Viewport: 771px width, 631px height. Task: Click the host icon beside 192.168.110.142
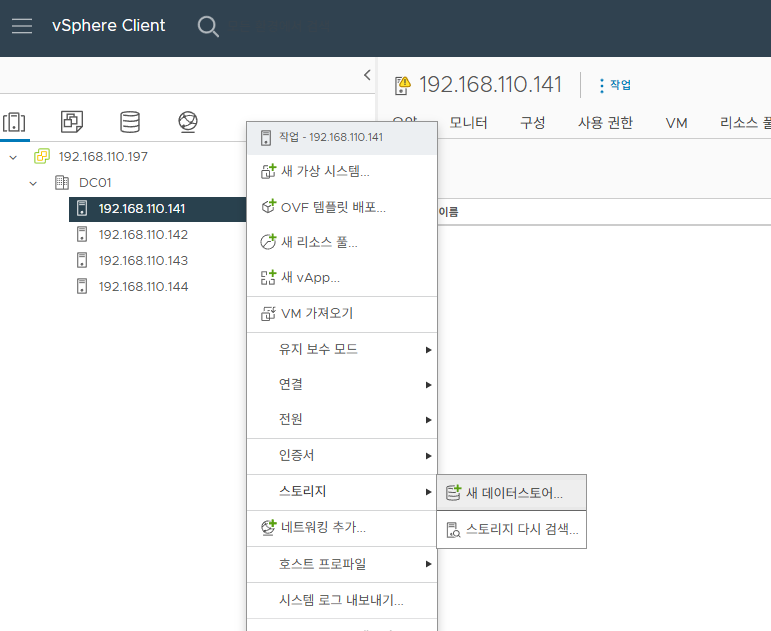[x=82, y=234]
